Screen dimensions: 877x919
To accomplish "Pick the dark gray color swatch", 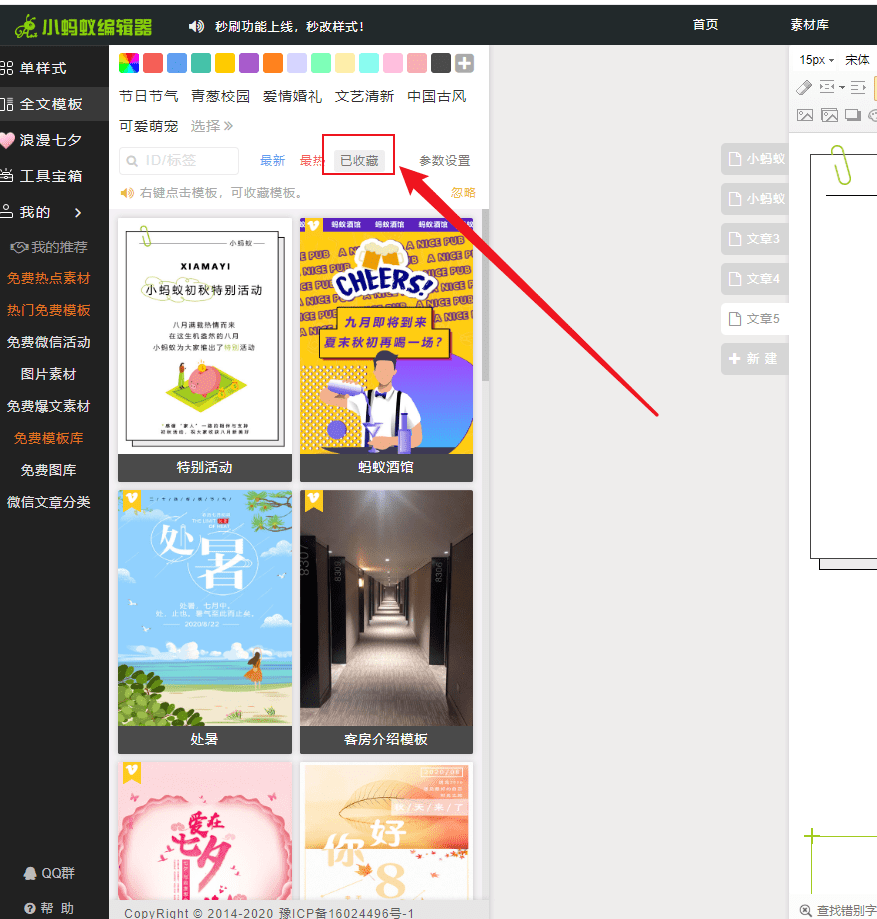I will [441, 63].
